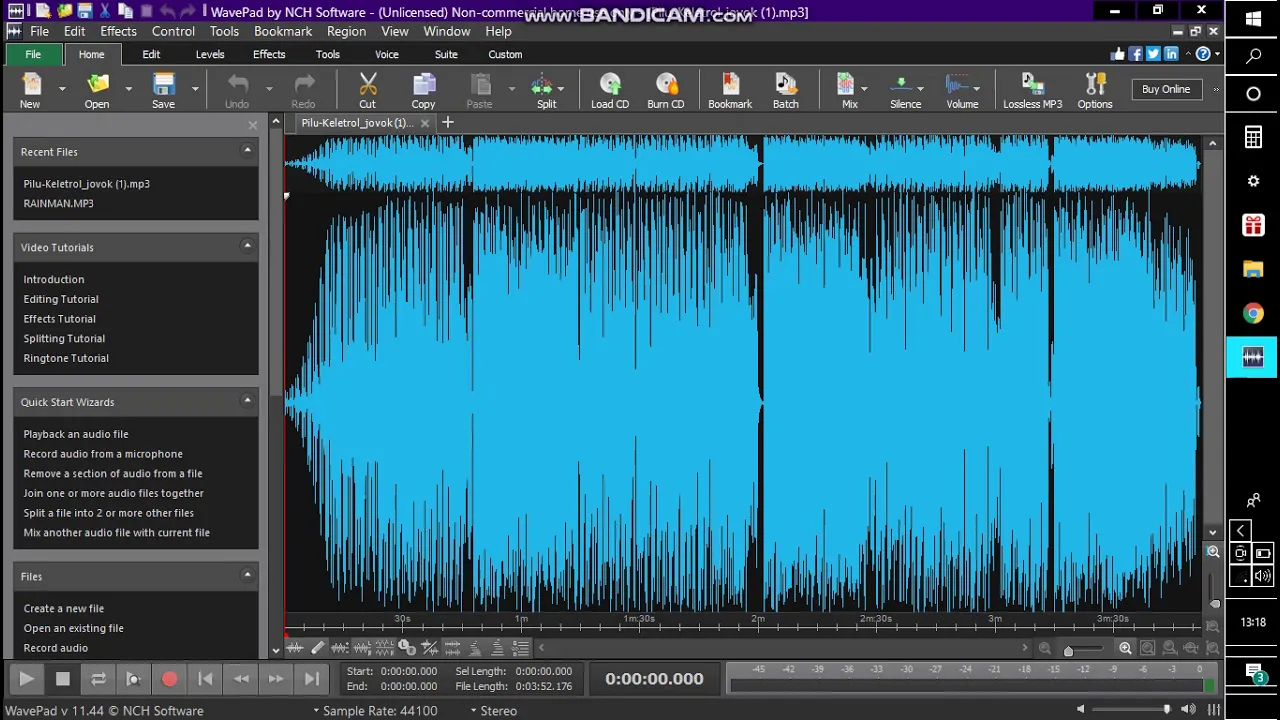Click the LinkedIn share icon
The image size is (1280, 720).
coord(1170,54)
